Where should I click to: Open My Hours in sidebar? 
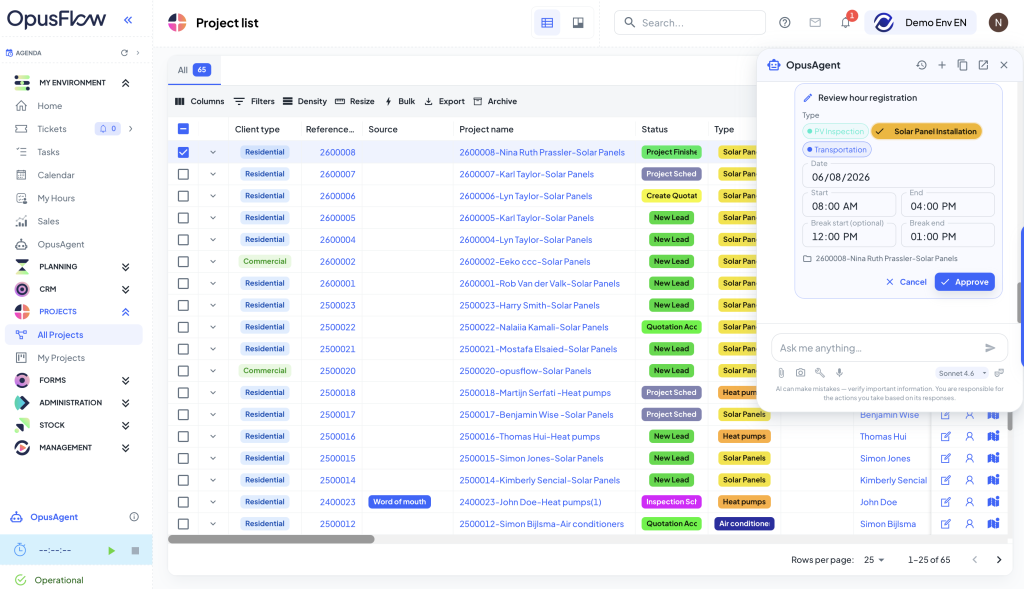tap(56, 198)
